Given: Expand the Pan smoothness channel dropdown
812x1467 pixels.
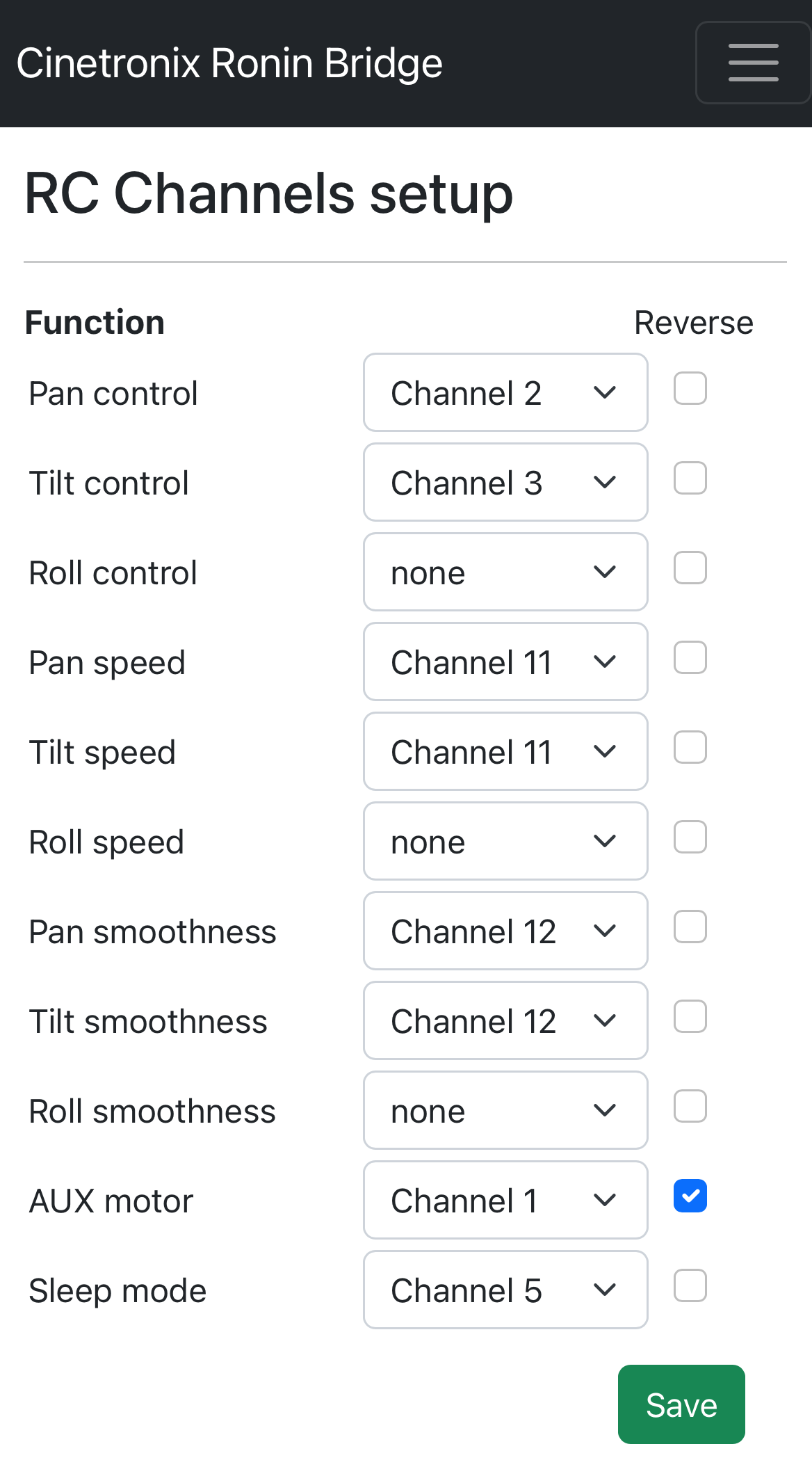Looking at the screenshot, I should (x=505, y=931).
